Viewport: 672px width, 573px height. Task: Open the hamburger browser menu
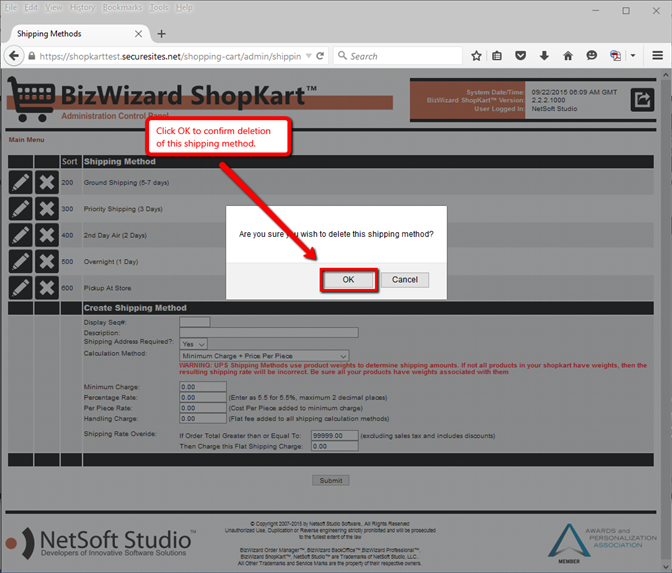pos(657,56)
